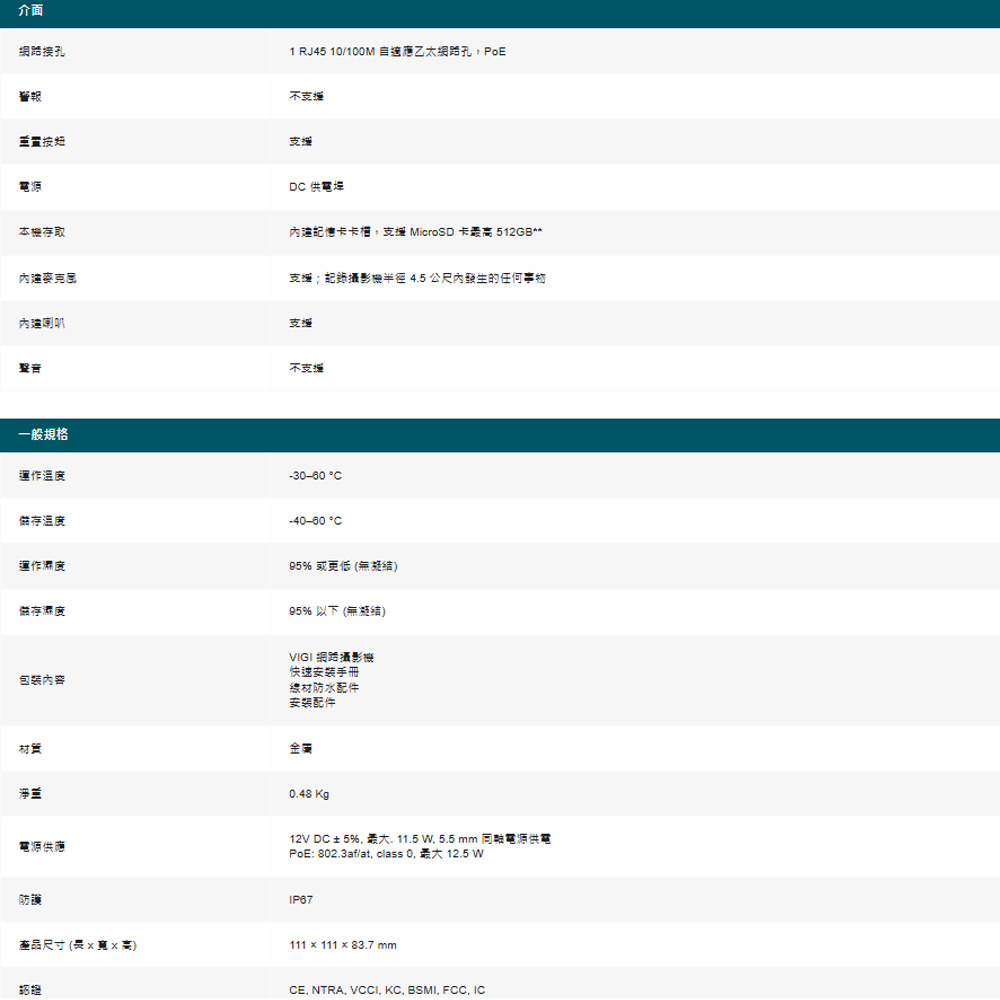1000x1000 pixels.
Task: Select the CE, NTRA, VCCI certification list
Action: (x=386, y=990)
